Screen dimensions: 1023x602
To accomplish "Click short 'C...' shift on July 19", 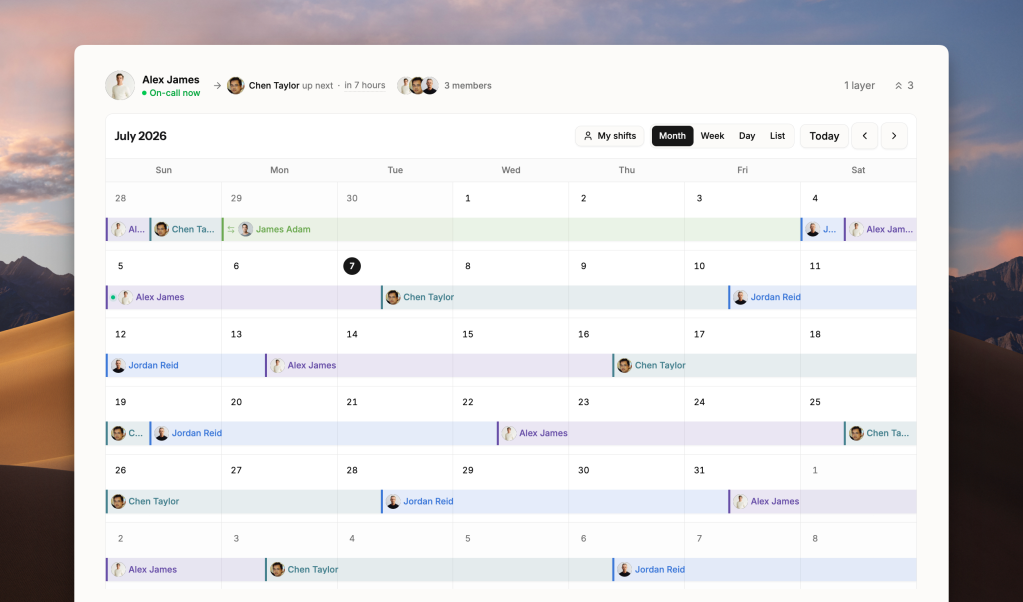I will pos(127,433).
